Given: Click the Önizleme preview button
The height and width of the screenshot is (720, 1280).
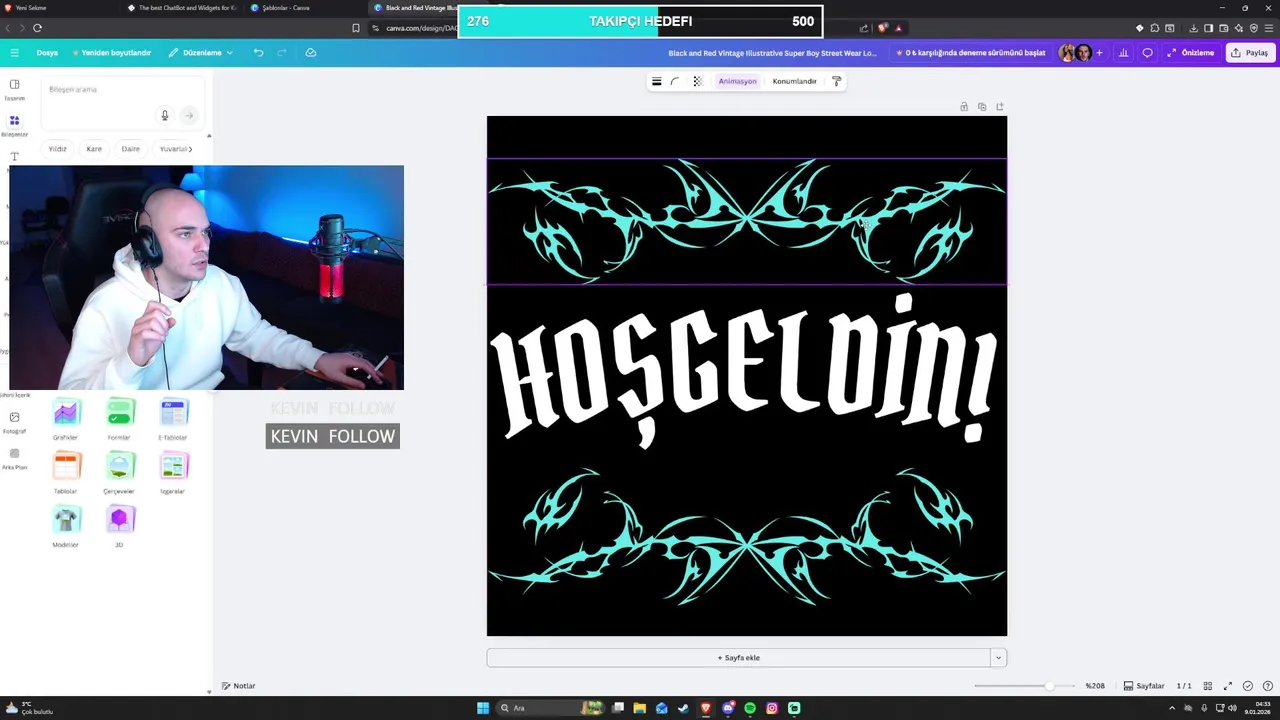Looking at the screenshot, I should pyautogui.click(x=1191, y=53).
